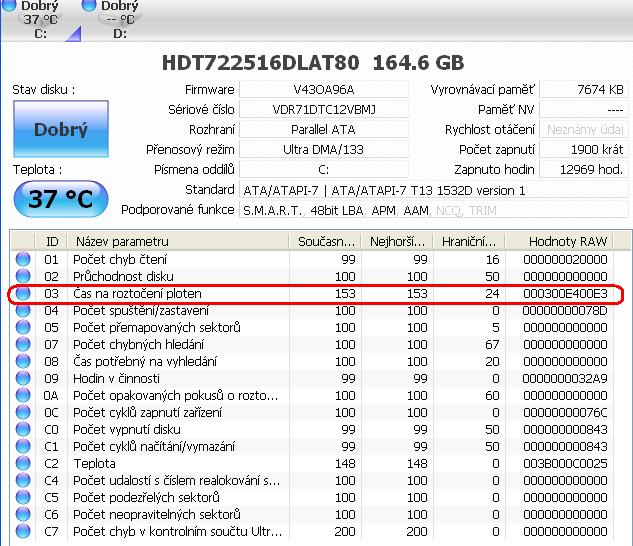Click status orb for Počet podezřelých sektorů

[x=23, y=497]
